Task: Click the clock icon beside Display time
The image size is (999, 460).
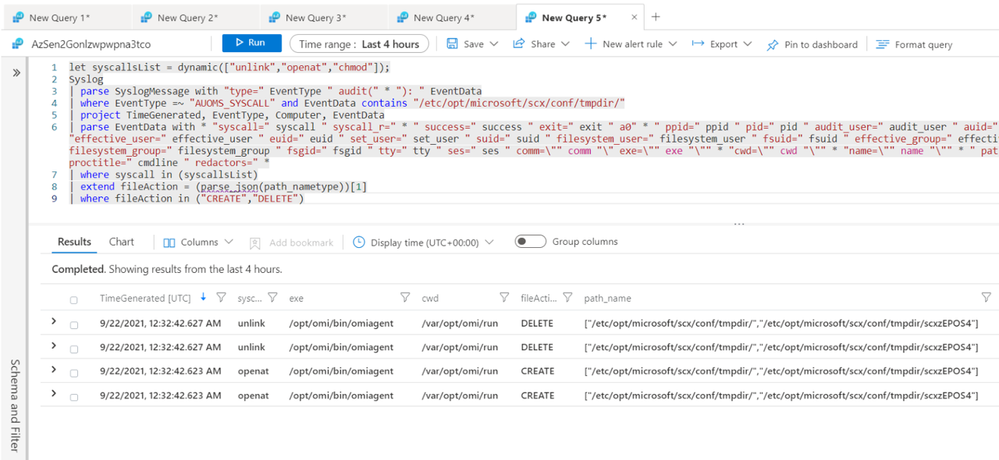Action: tap(359, 242)
